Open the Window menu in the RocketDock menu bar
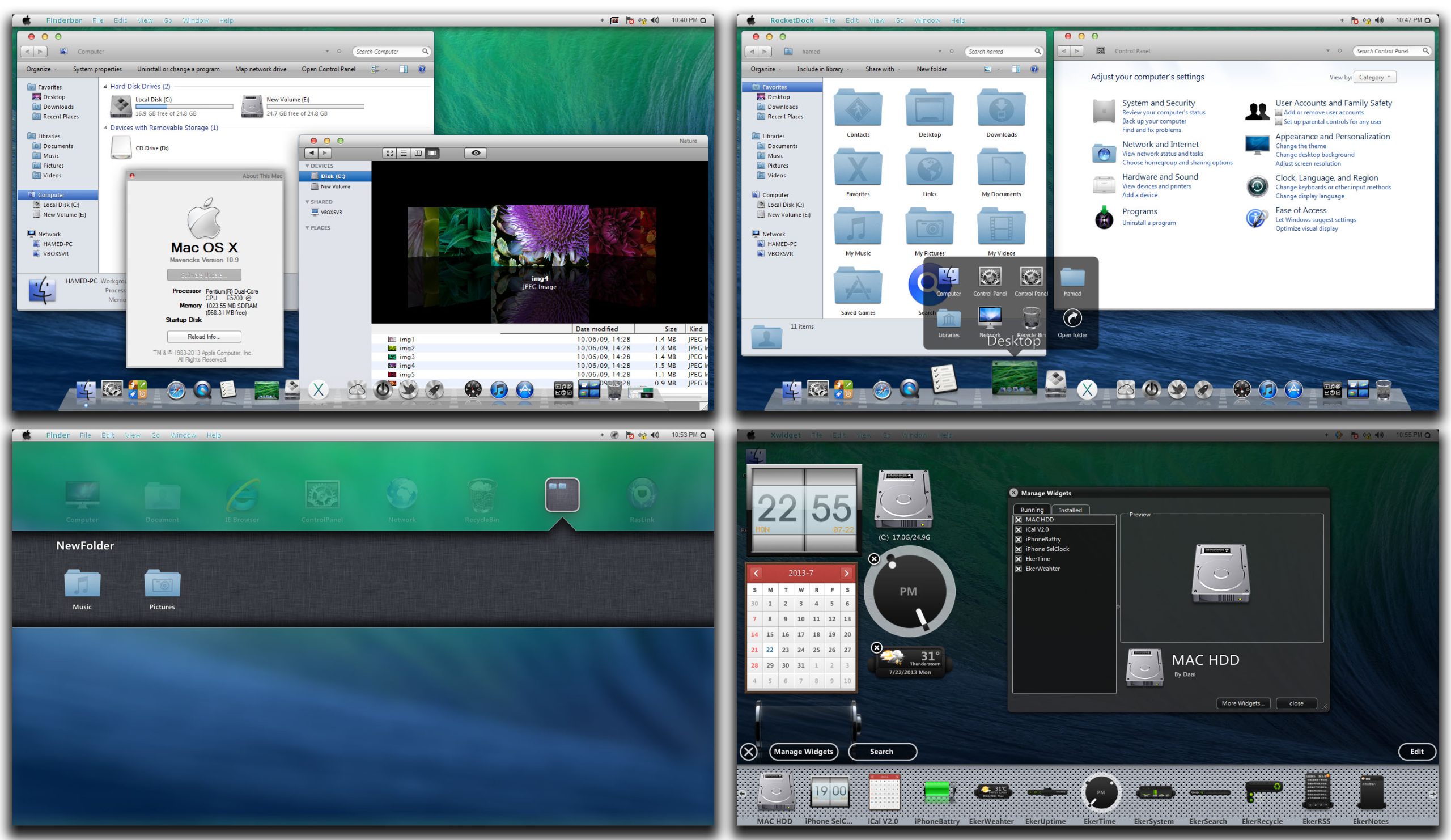Image resolution: width=1451 pixels, height=840 pixels. click(x=927, y=20)
